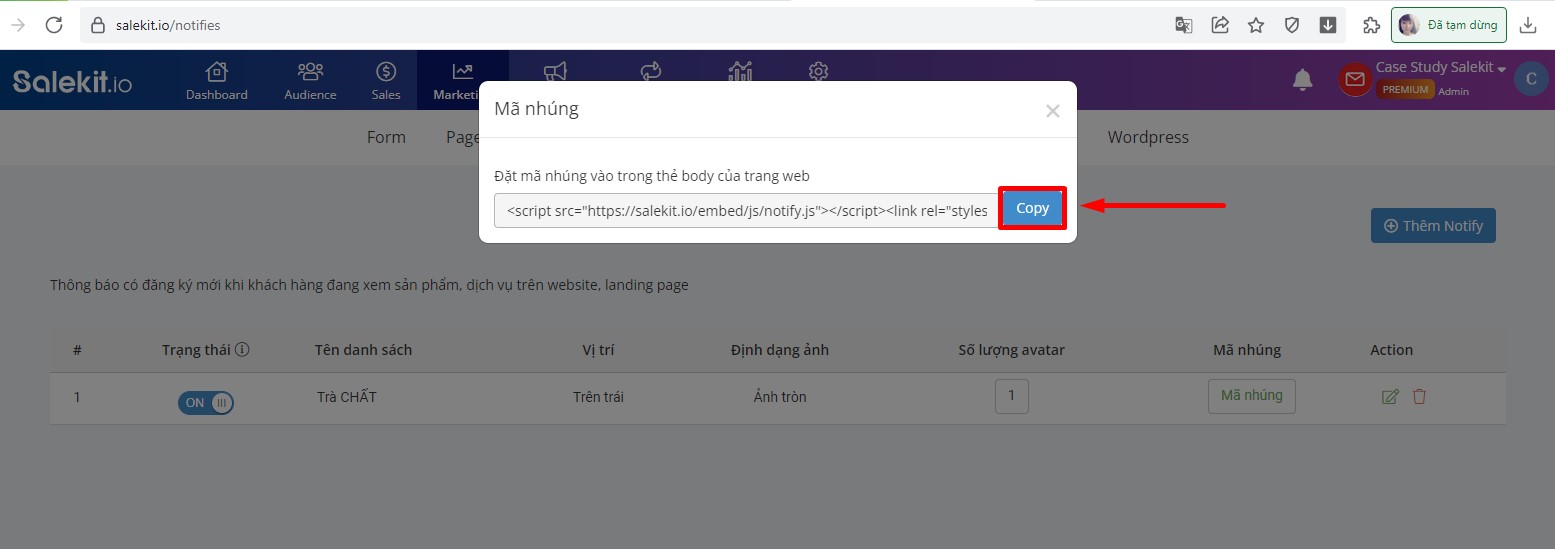
Task: Open the browser translate page icon
Action: pyautogui.click(x=1183, y=25)
